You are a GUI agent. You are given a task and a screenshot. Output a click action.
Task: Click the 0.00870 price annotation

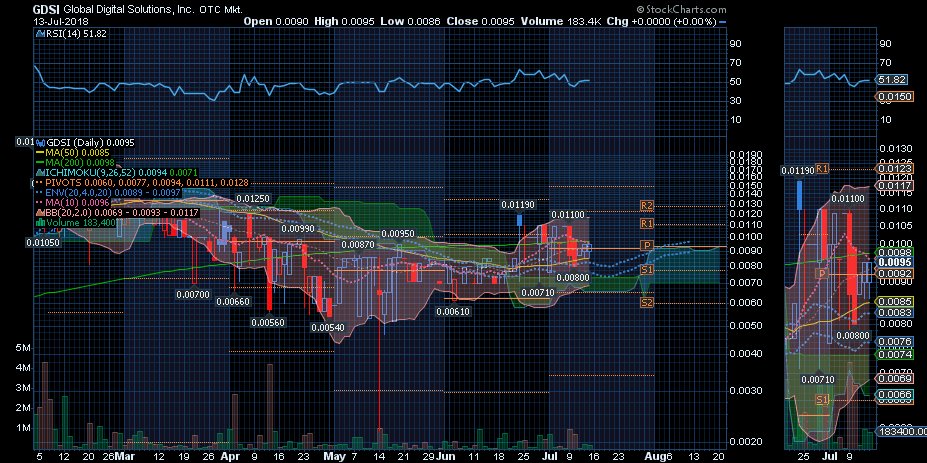(358, 244)
